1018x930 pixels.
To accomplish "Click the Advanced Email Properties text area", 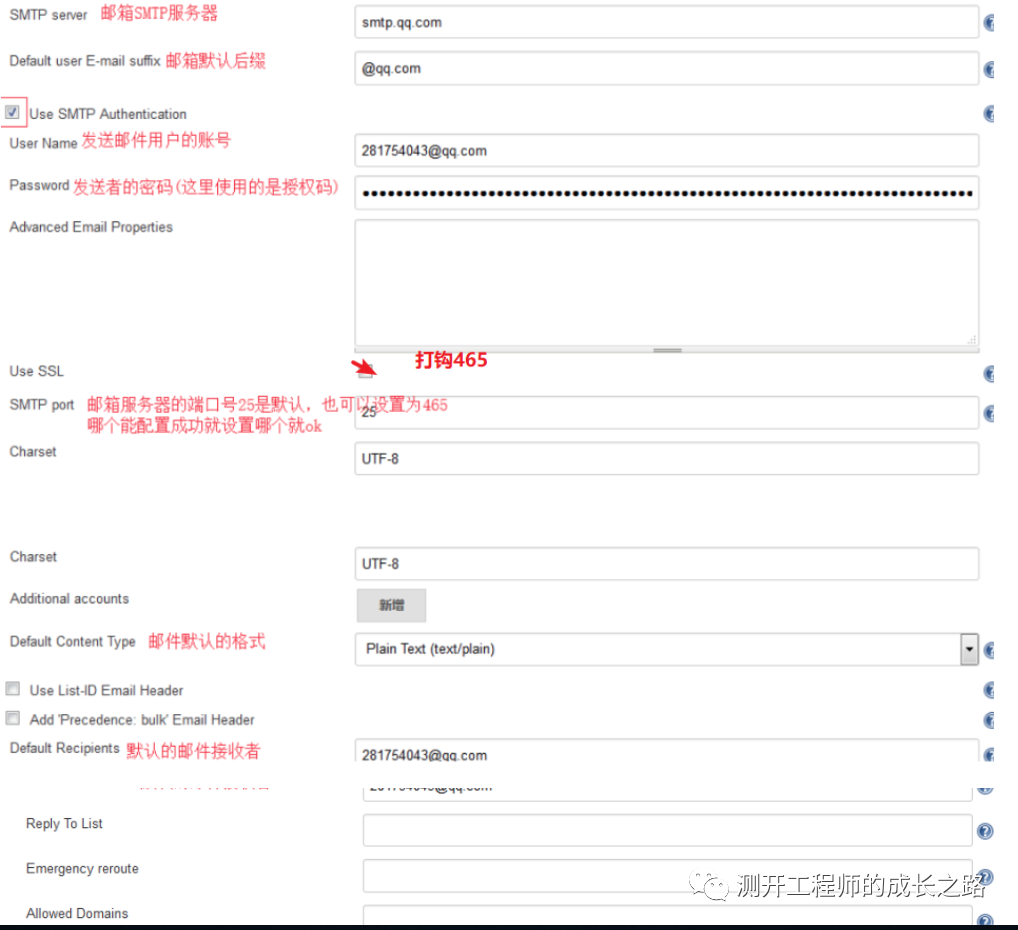I will tap(666, 283).
